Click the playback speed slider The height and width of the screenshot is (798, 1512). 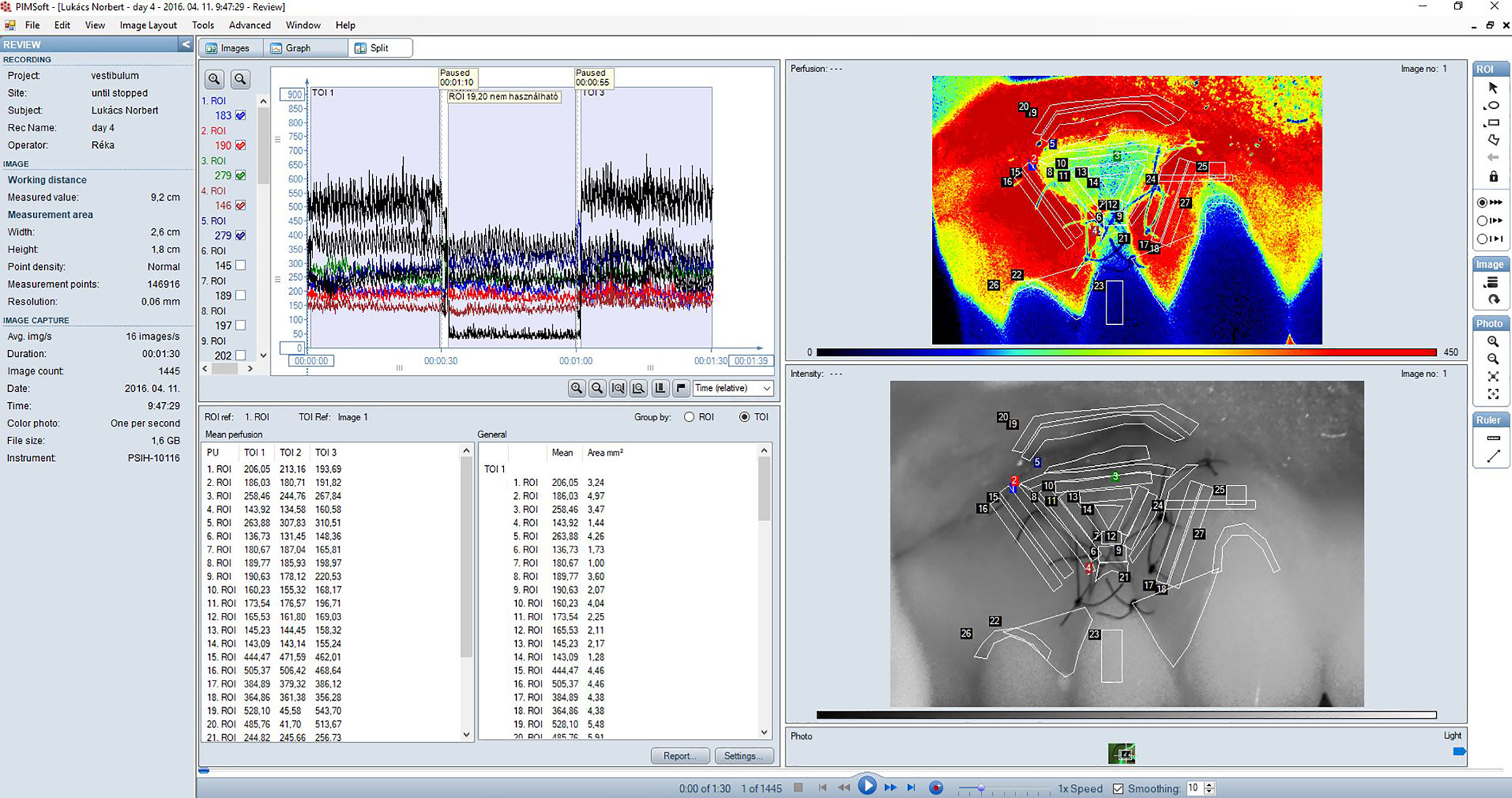(x=981, y=788)
